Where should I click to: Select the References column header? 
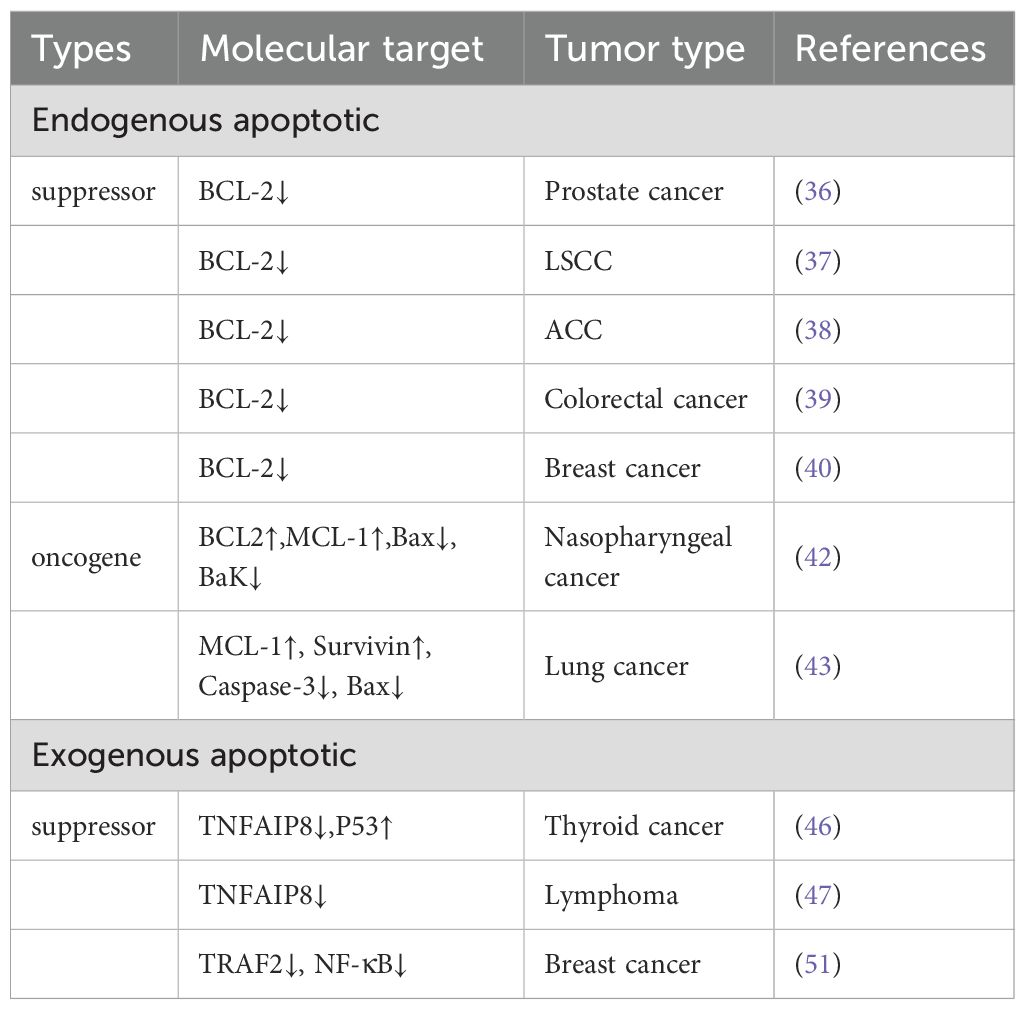pos(890,49)
